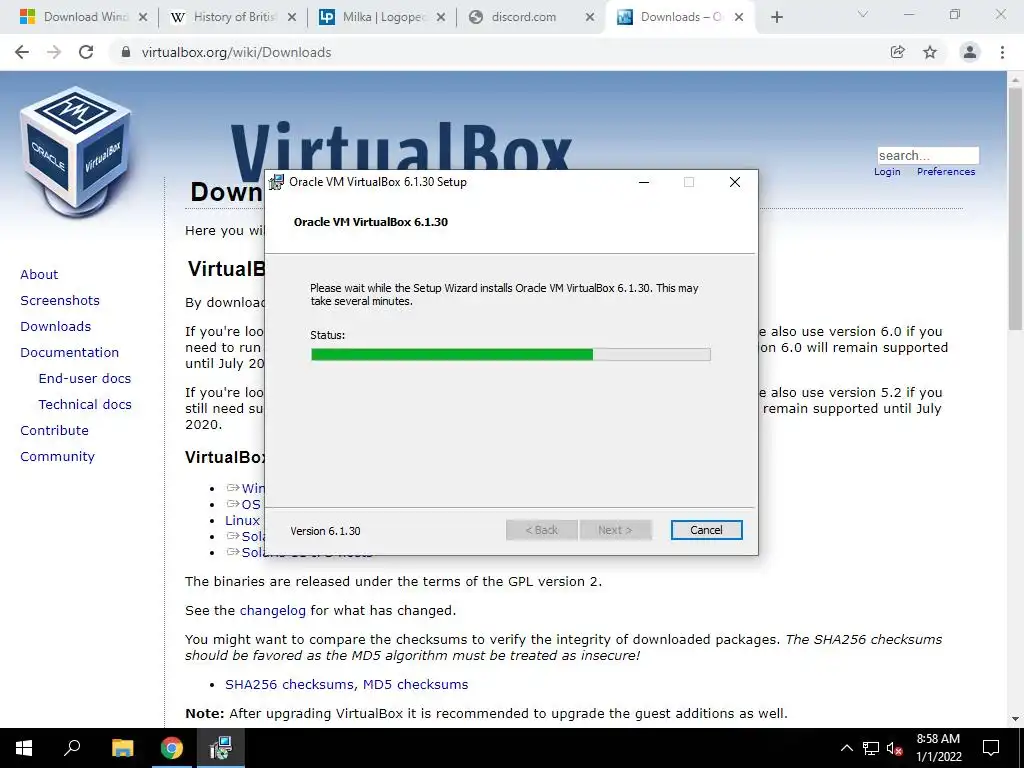Click the padlock site info icon
The height and width of the screenshot is (768, 1024).
[126, 52]
